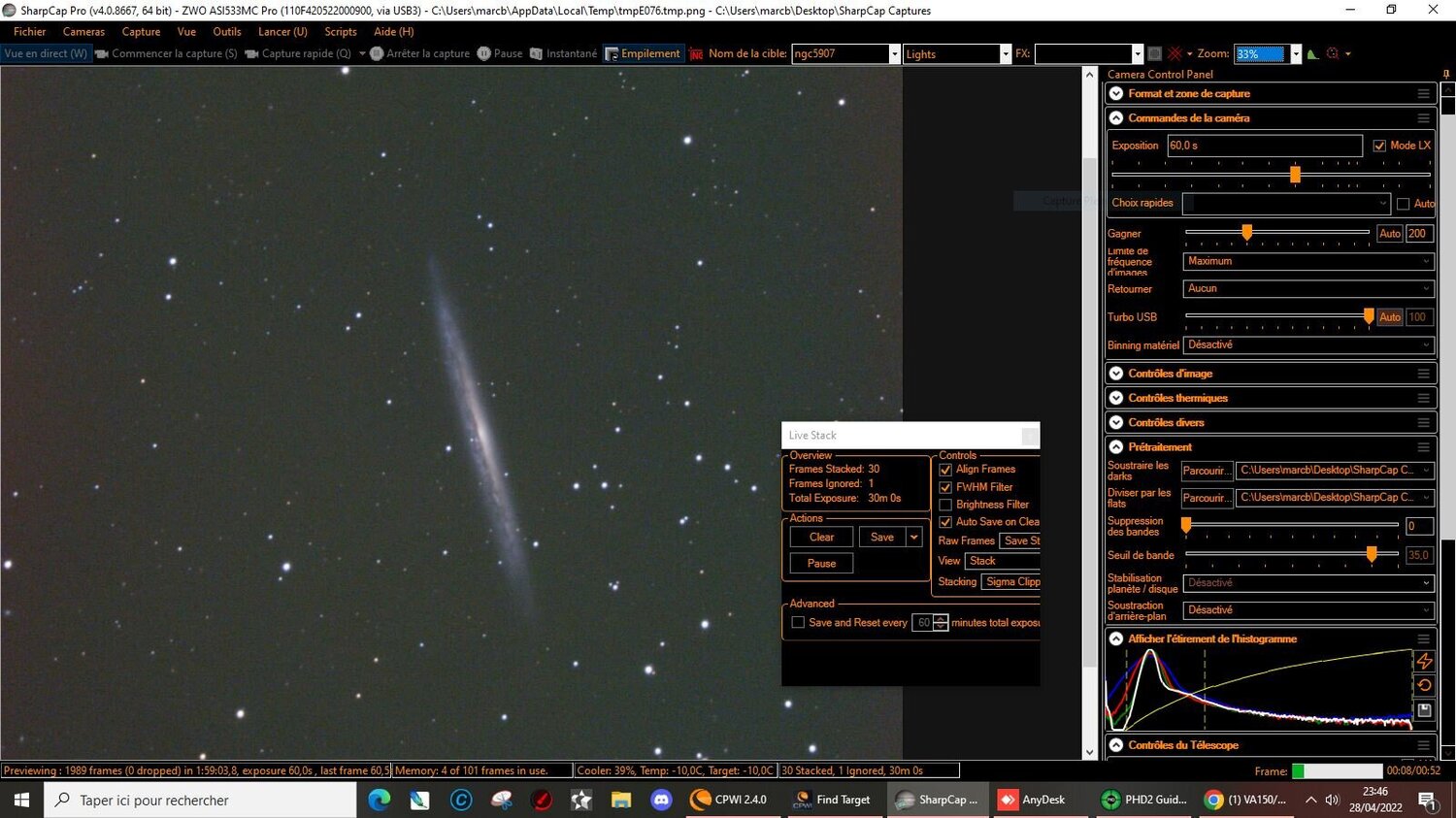Open the Choix rapides dropdown

[x=1384, y=203]
